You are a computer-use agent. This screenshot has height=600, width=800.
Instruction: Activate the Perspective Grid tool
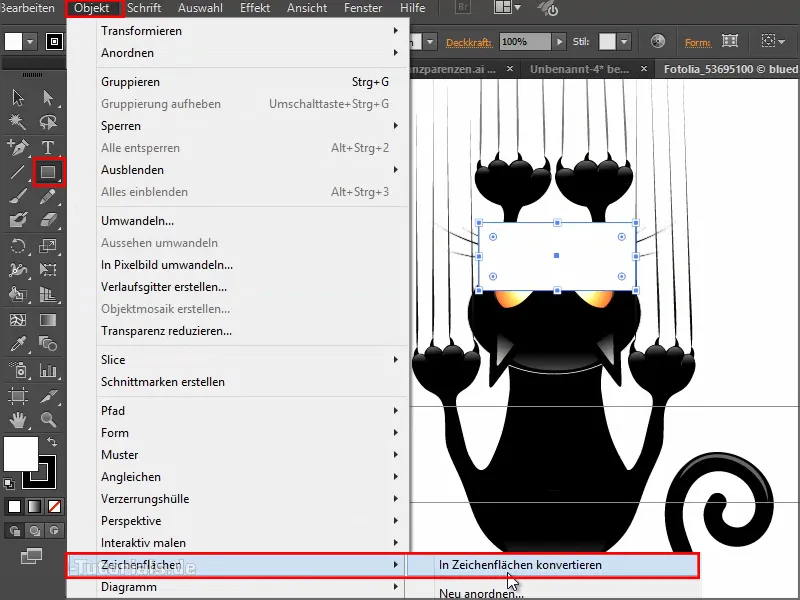point(48,294)
